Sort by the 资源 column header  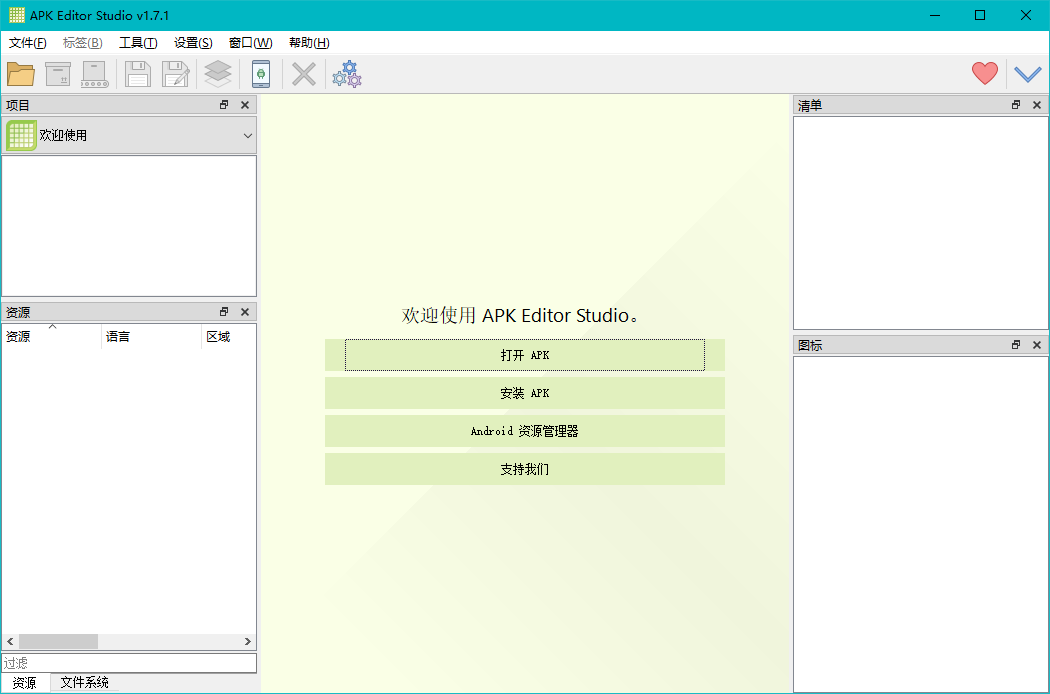tap(52, 336)
